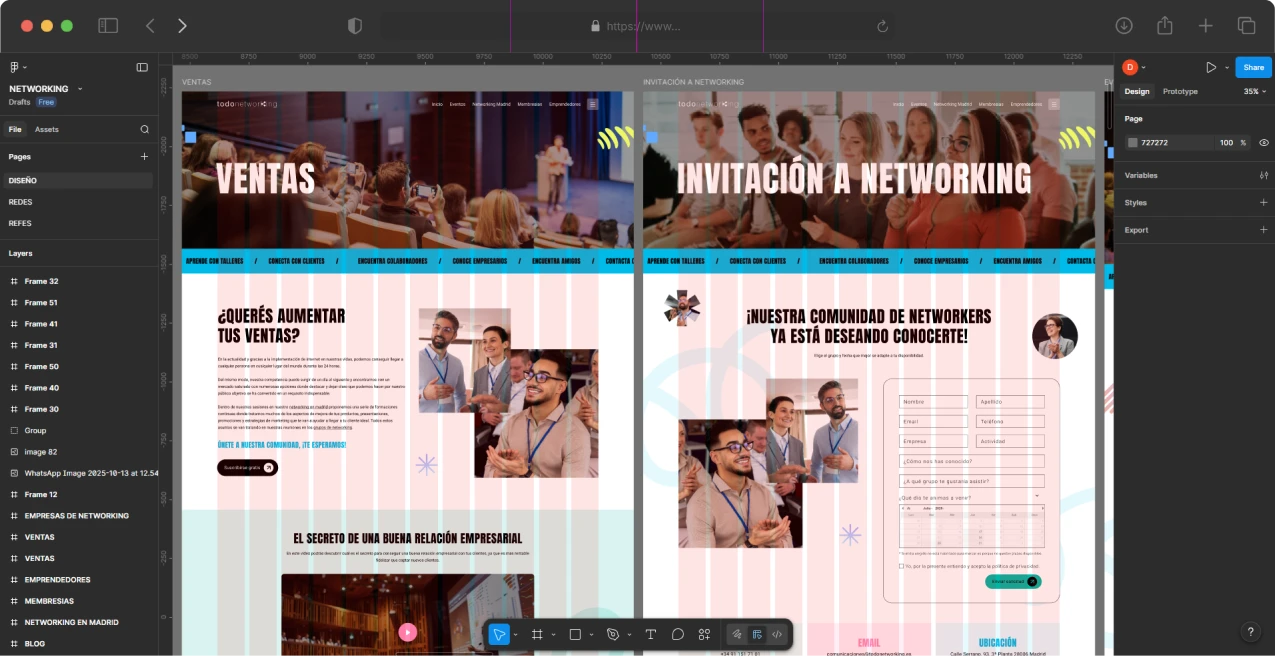Select the Frame tool
The height and width of the screenshot is (656, 1275).
pos(537,633)
